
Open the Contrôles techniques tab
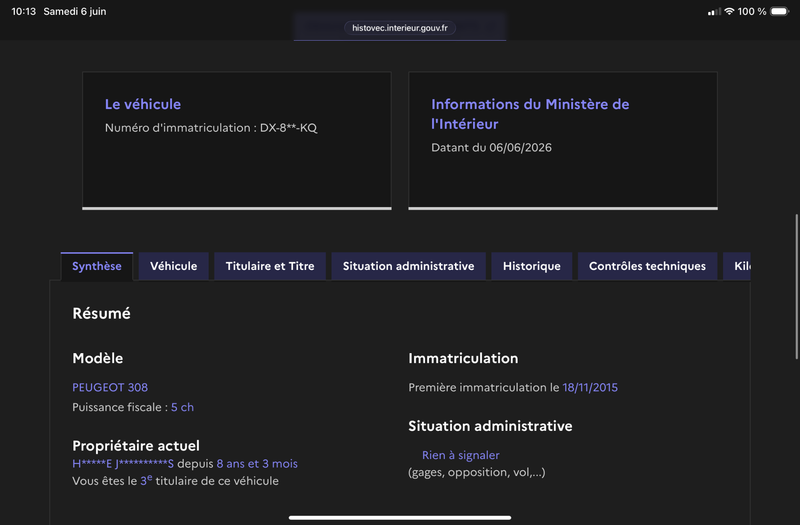click(647, 266)
